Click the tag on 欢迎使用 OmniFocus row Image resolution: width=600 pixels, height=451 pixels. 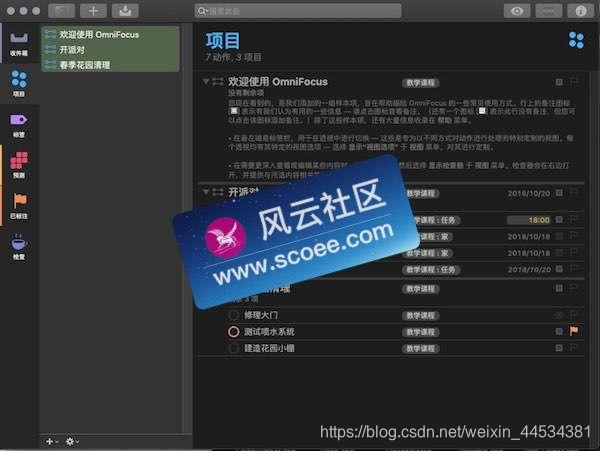tap(420, 83)
